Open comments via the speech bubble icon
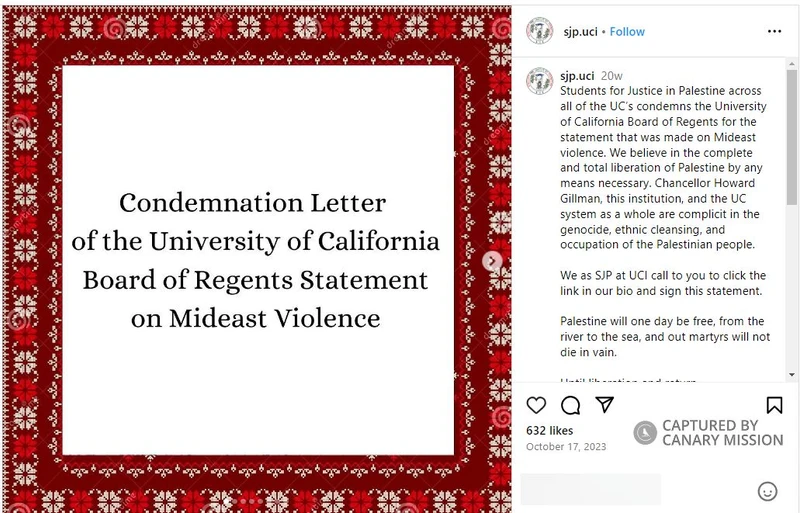The height and width of the screenshot is (513, 800). pyautogui.click(x=571, y=405)
